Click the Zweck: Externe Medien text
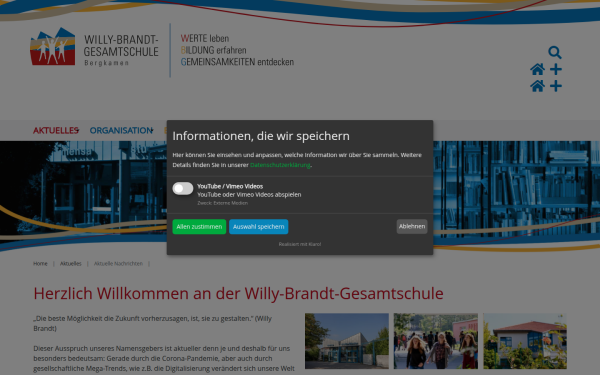600x375 pixels. 222,203
